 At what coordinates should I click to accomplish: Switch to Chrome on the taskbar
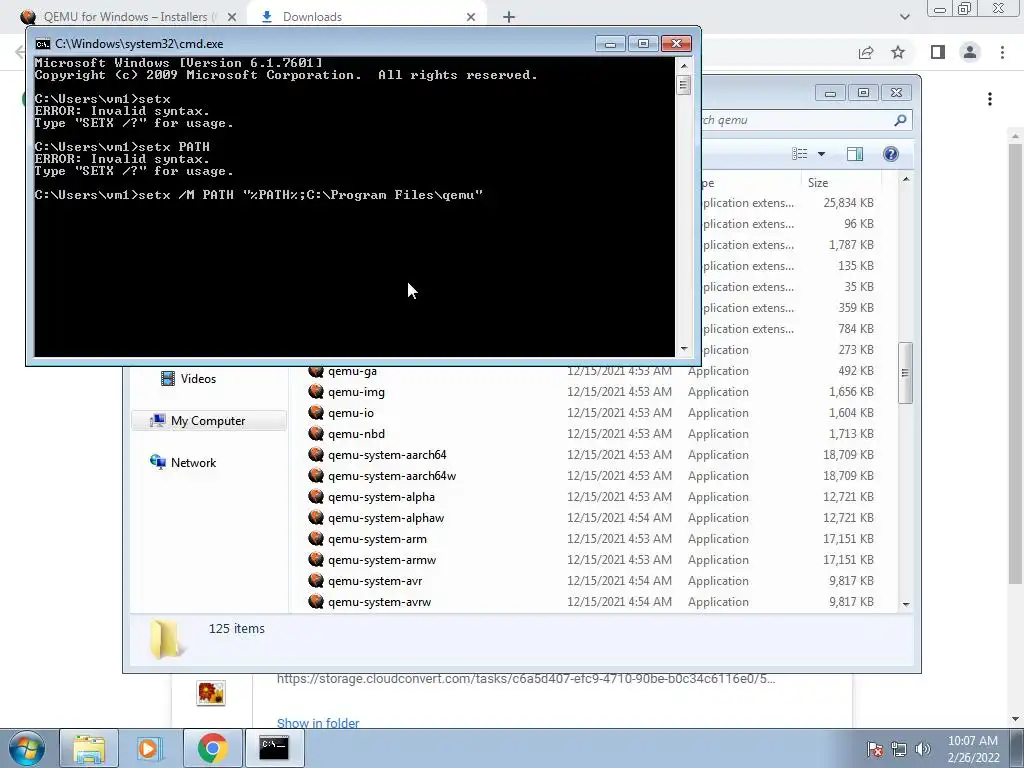coord(212,748)
